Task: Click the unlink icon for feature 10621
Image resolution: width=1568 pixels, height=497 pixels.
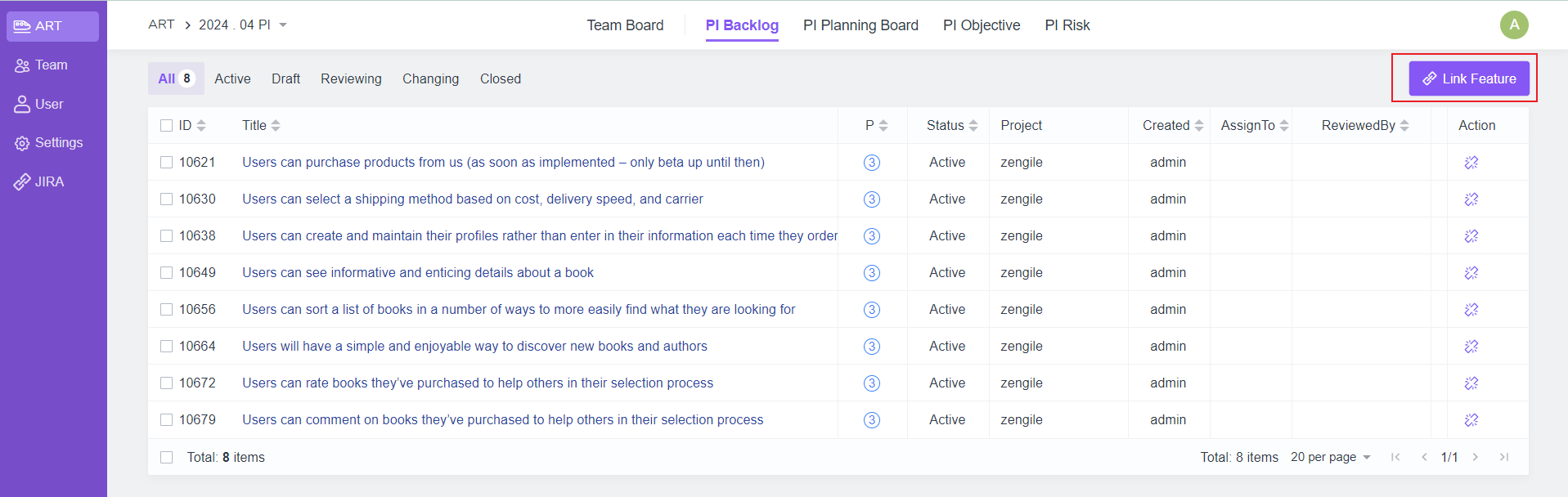Action: [x=1471, y=163]
